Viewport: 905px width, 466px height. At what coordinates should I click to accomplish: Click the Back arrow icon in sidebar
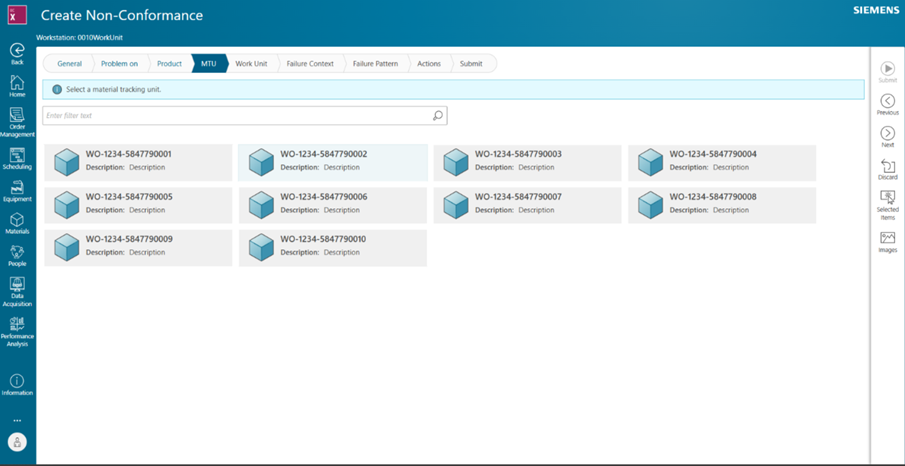[17, 51]
